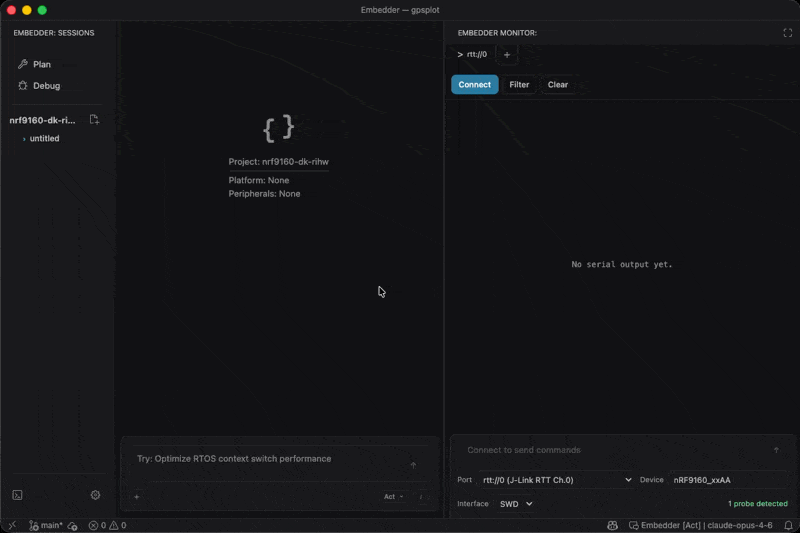Add attachment with chat plus icon
This screenshot has width=800, height=533.
tap(137, 497)
